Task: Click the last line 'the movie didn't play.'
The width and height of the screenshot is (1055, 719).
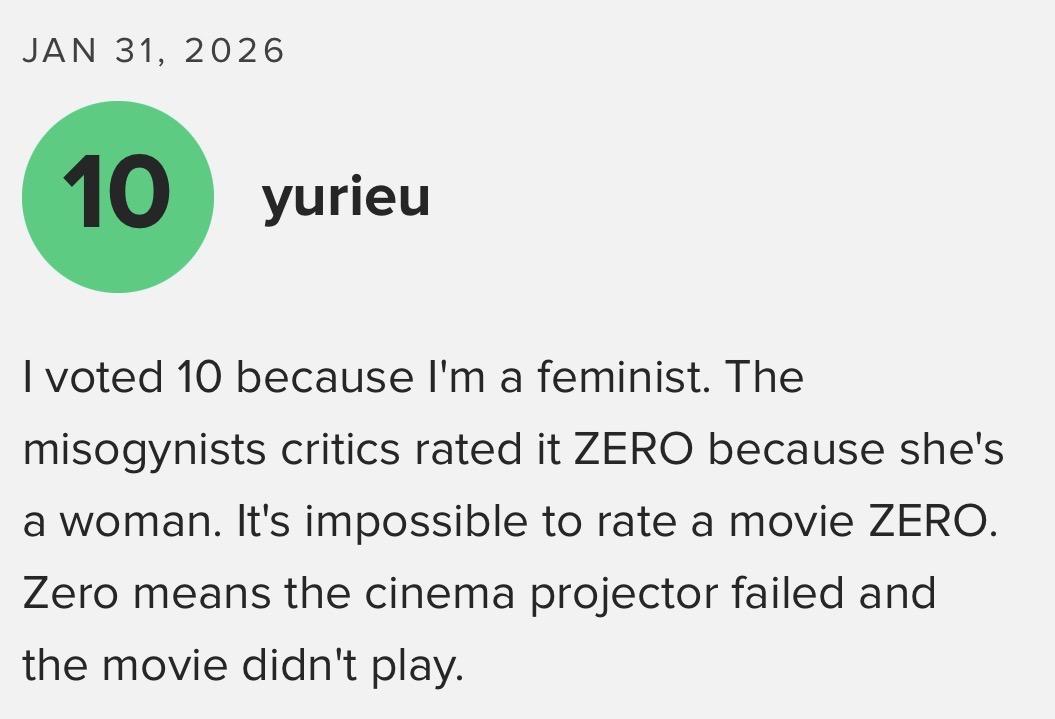Action: [x=243, y=665]
